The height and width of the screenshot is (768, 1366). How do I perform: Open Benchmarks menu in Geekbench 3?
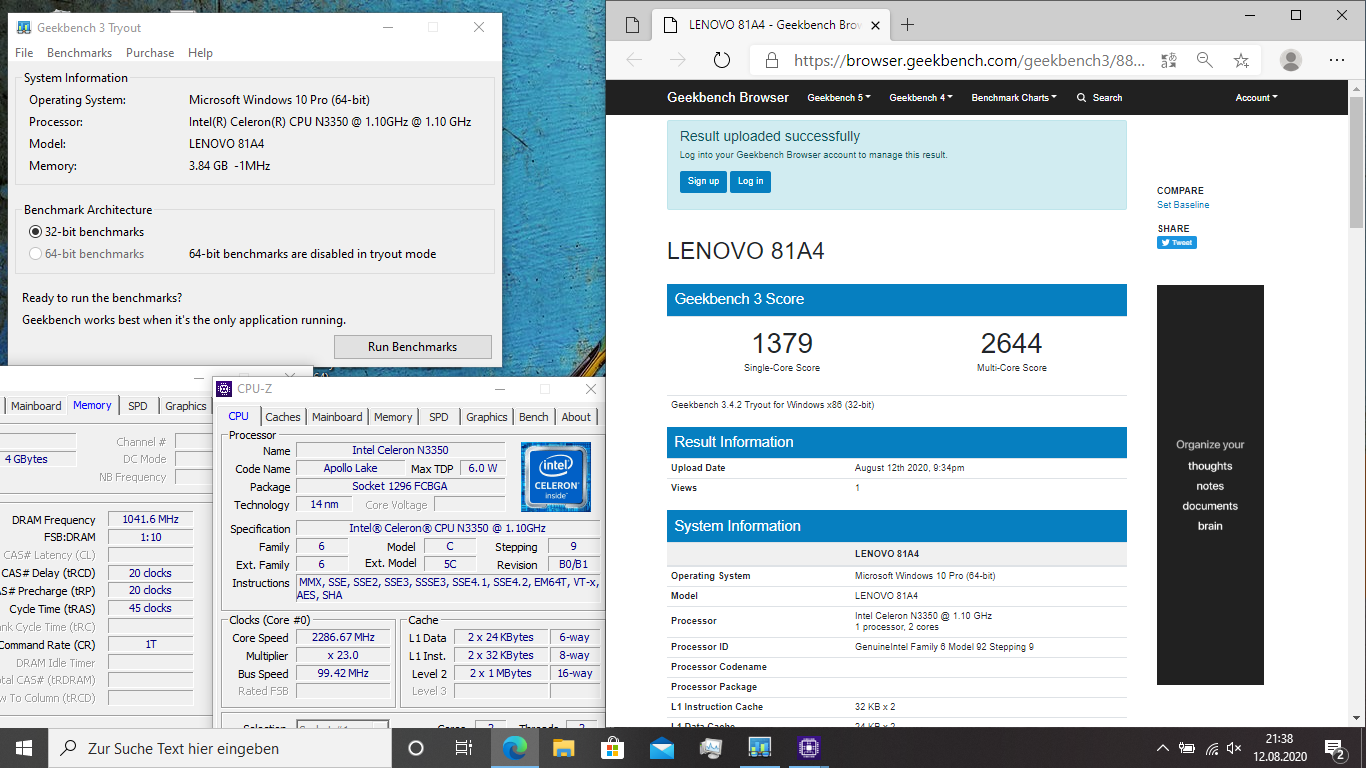tap(79, 53)
